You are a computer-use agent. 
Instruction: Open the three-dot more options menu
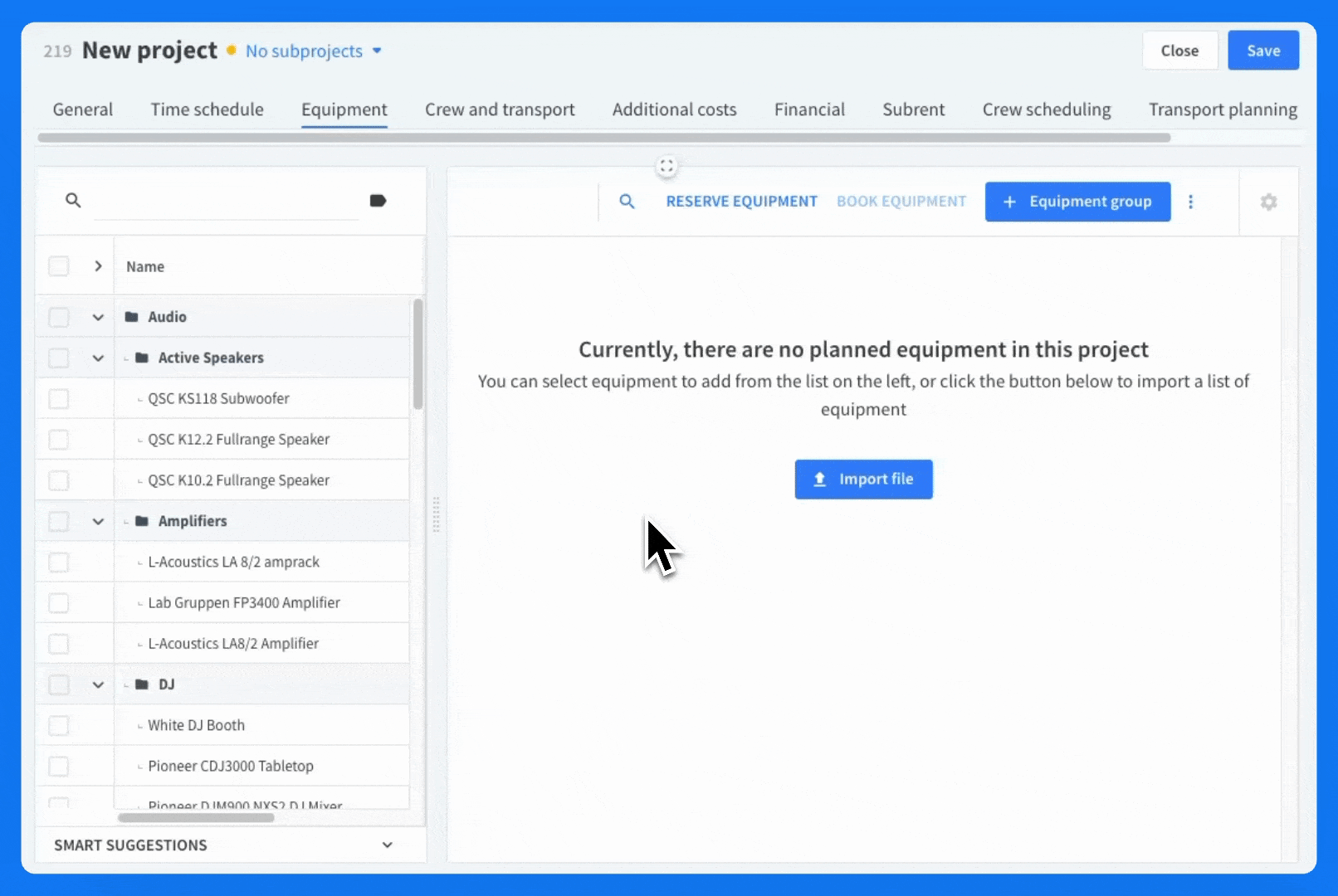click(1190, 202)
